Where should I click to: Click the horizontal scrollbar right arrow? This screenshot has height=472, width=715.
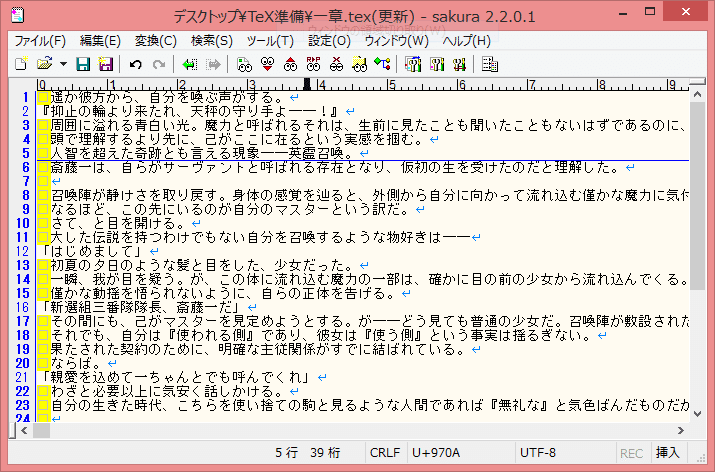tap(681, 430)
